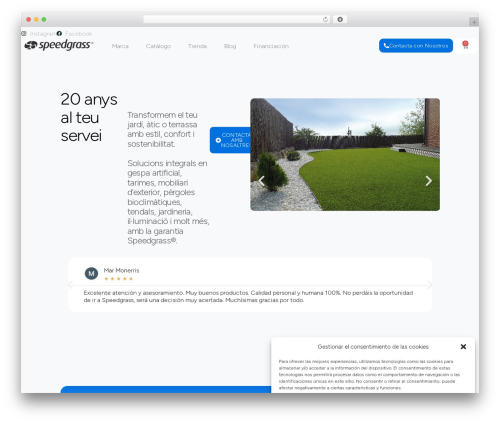Screen dimensions: 500x423
Task: Click the Contacta amb Nosaltres button
Action: 230,140
